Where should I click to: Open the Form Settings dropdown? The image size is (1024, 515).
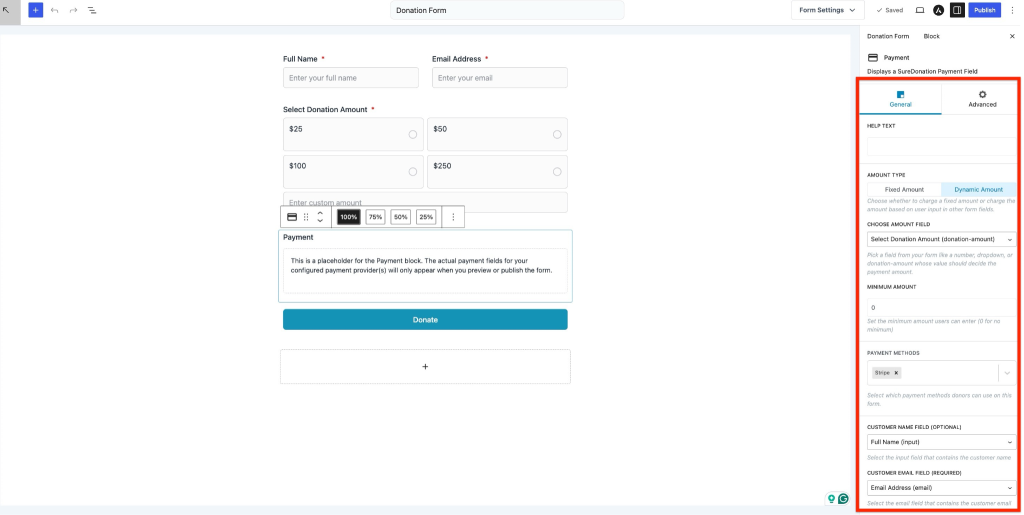pos(827,10)
